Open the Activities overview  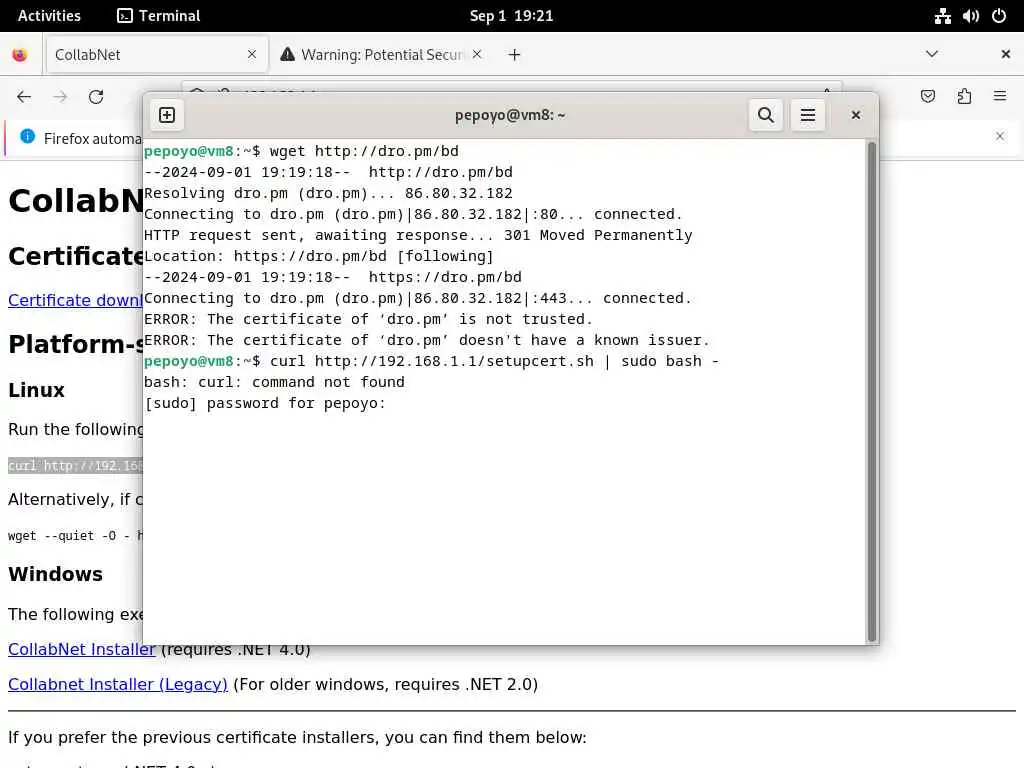coord(49,16)
